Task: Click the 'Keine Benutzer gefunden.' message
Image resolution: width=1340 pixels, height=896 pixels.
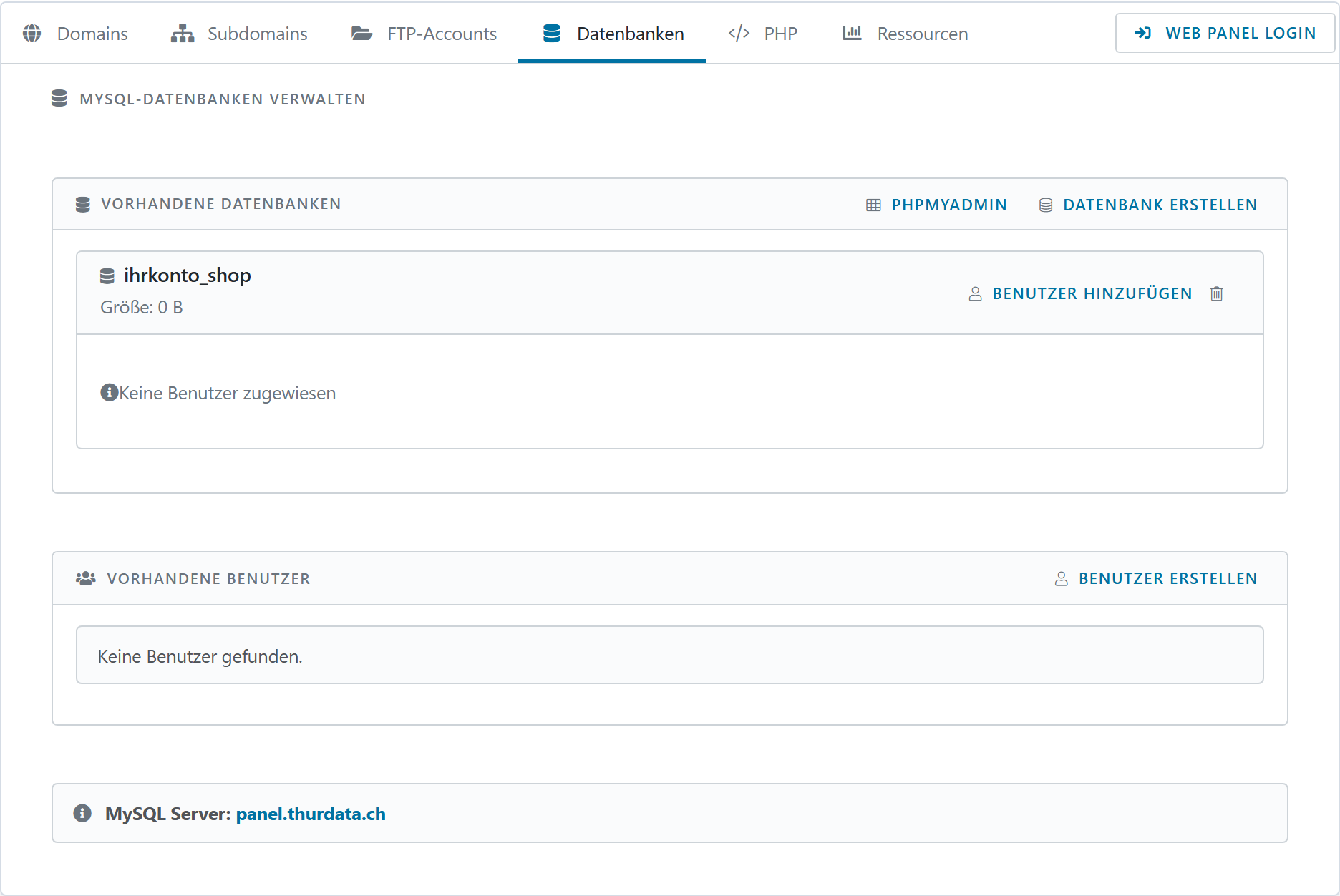Action: click(x=200, y=656)
